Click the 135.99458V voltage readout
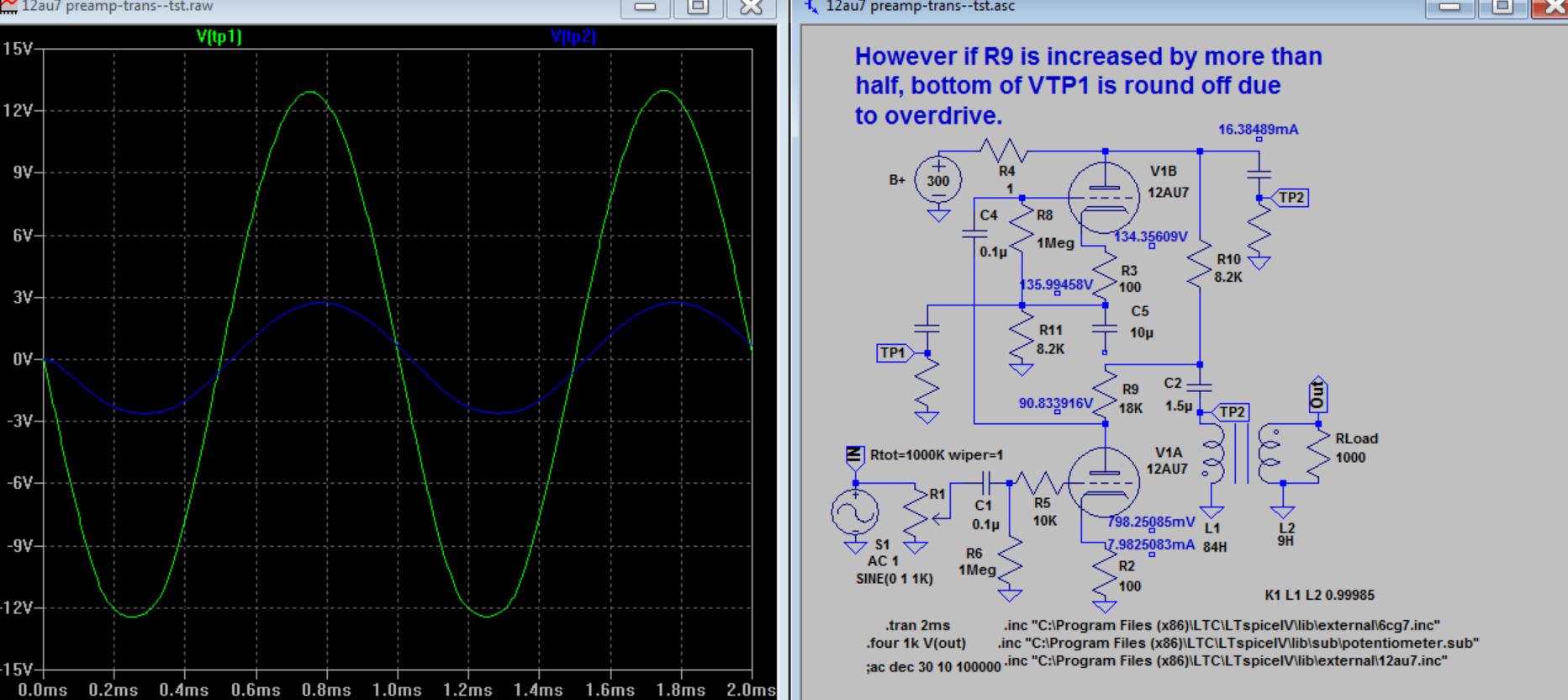1568x700 pixels. 1056,284
